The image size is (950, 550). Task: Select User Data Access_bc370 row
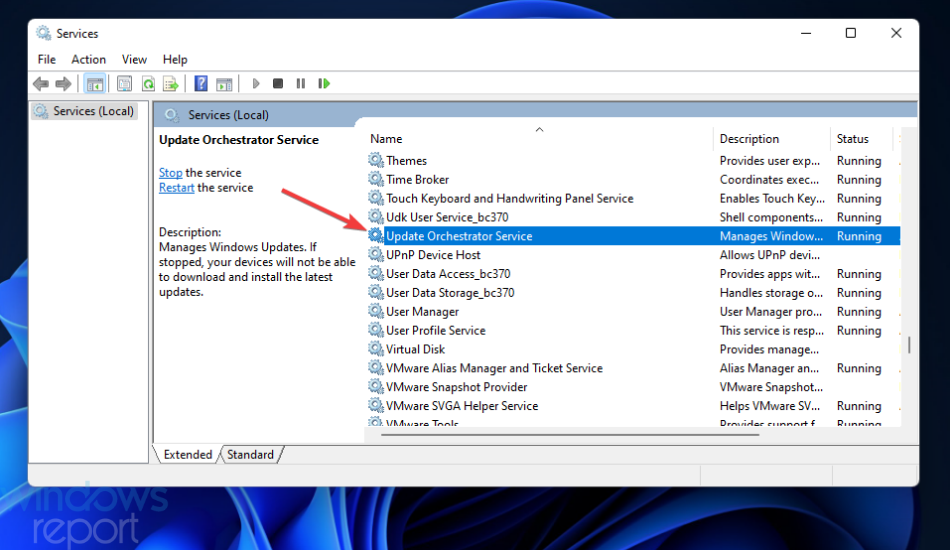(x=633, y=273)
